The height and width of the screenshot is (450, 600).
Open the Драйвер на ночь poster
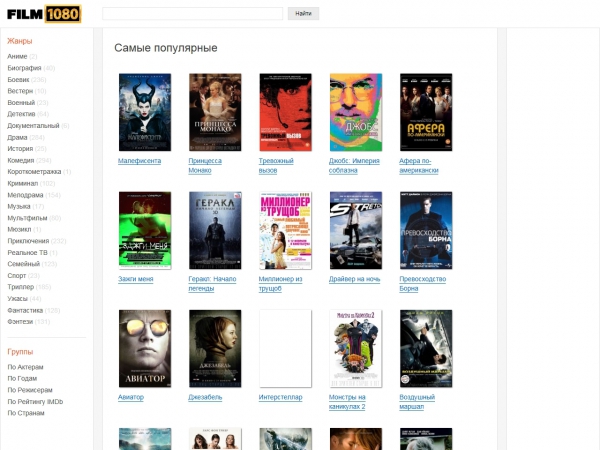(356, 230)
